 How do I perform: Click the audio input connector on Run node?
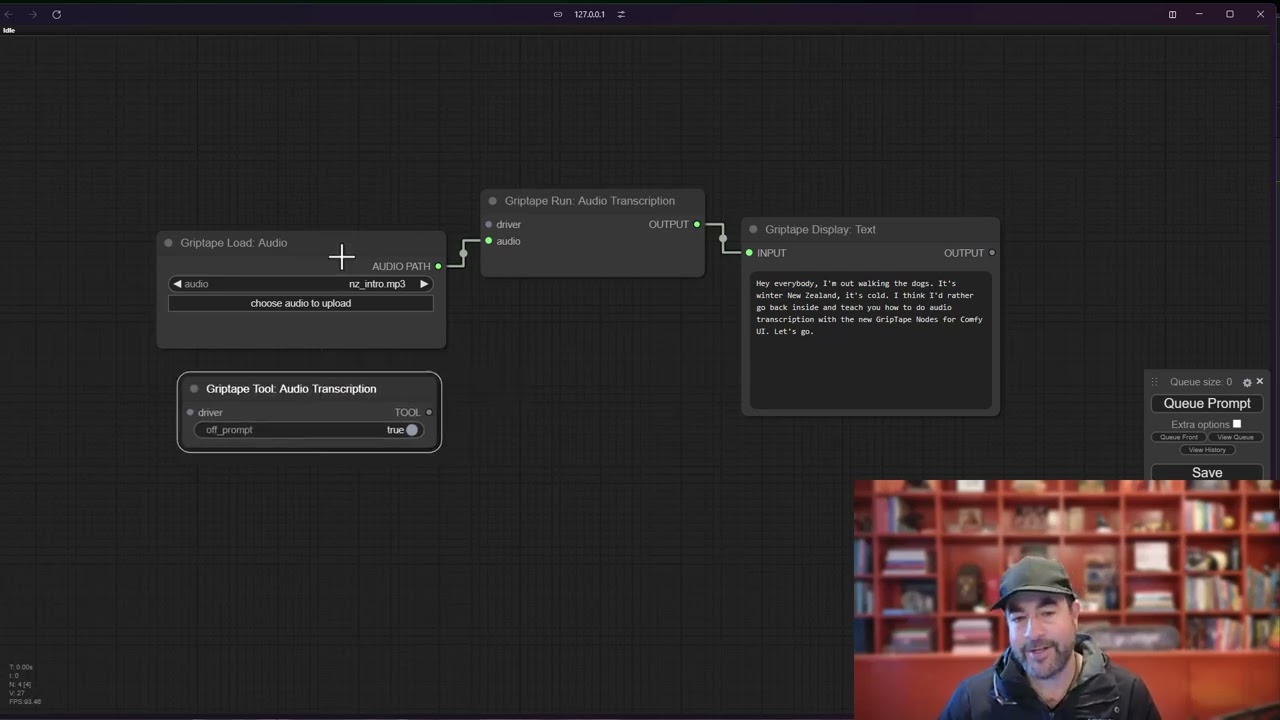click(489, 241)
